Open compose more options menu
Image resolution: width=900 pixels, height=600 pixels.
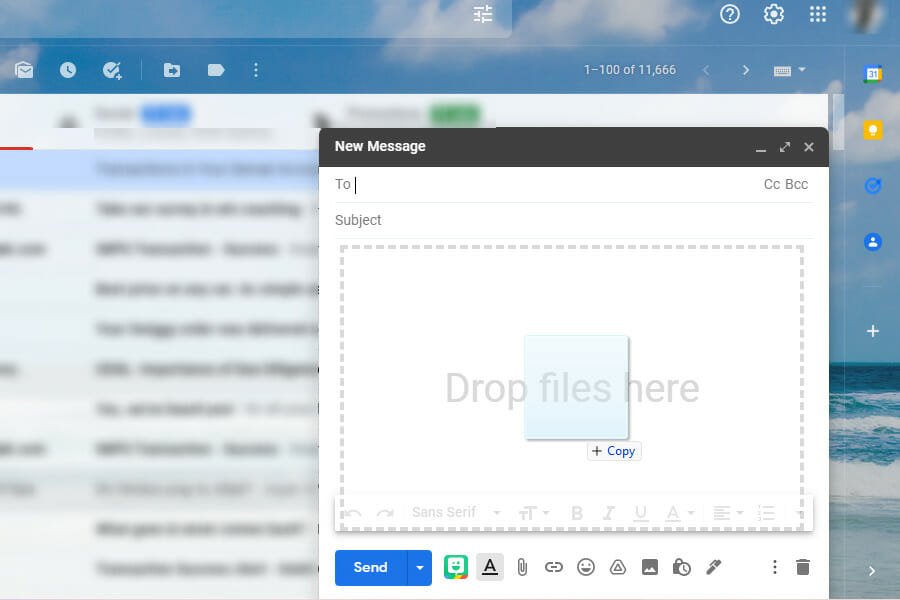[774, 567]
